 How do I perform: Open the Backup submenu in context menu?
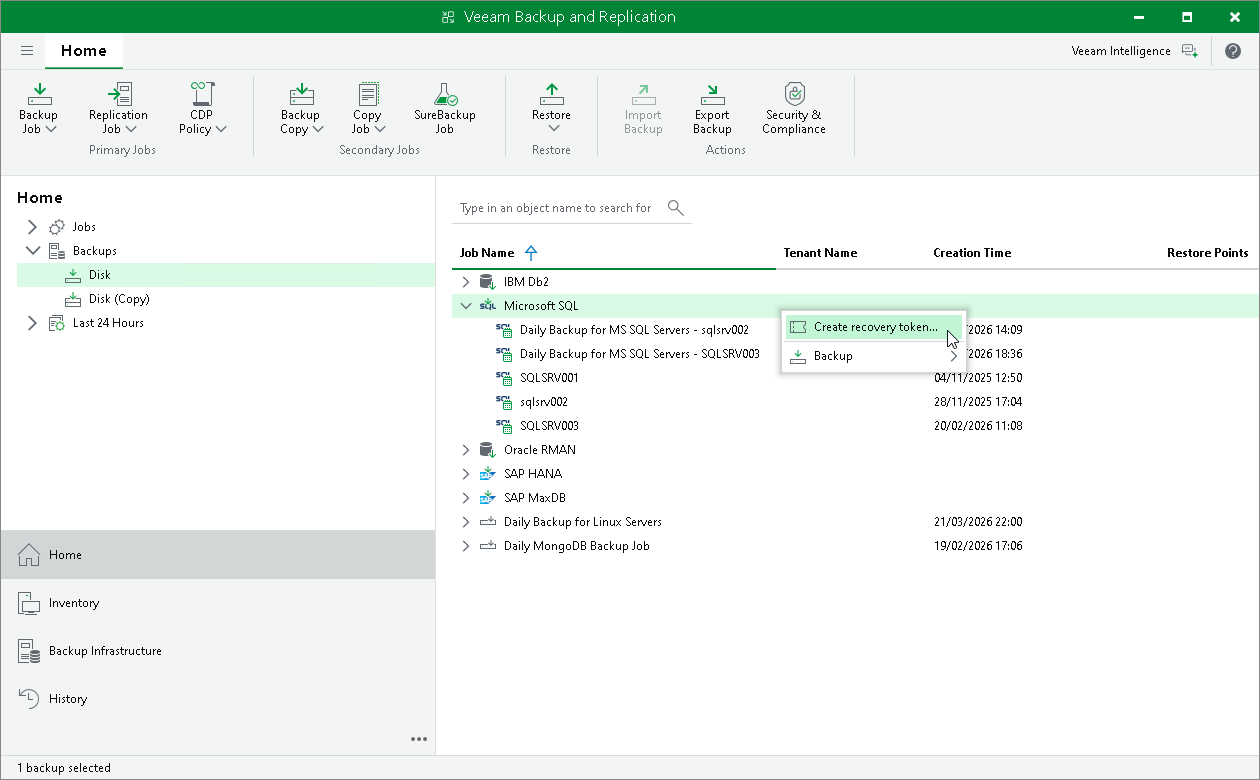tap(873, 356)
